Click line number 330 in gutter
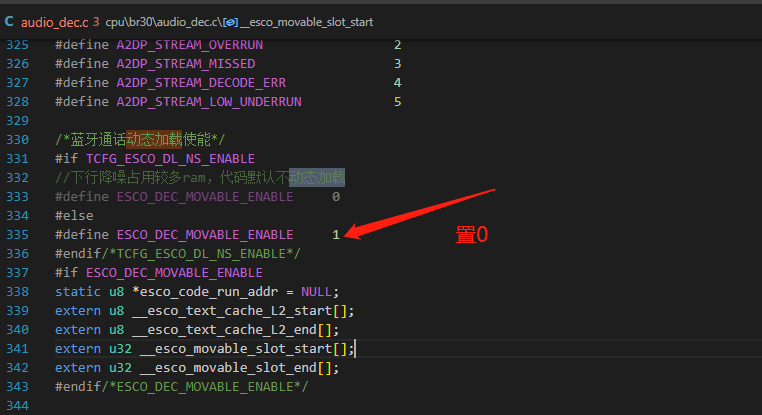The height and width of the screenshot is (415, 762). pos(17,140)
